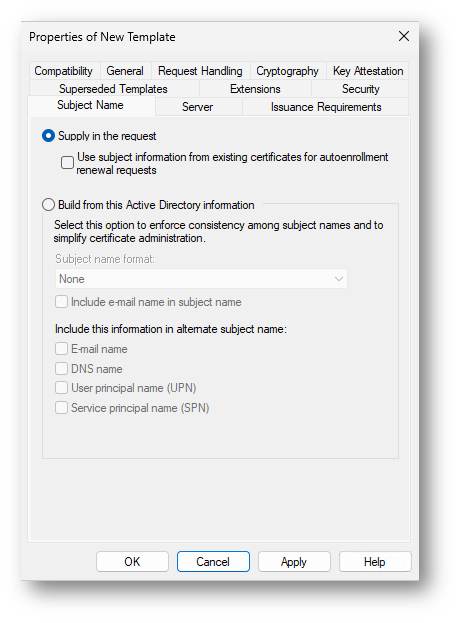This screenshot has height=623, width=461.
Task: Go to the Cryptography tab
Action: click(x=287, y=71)
